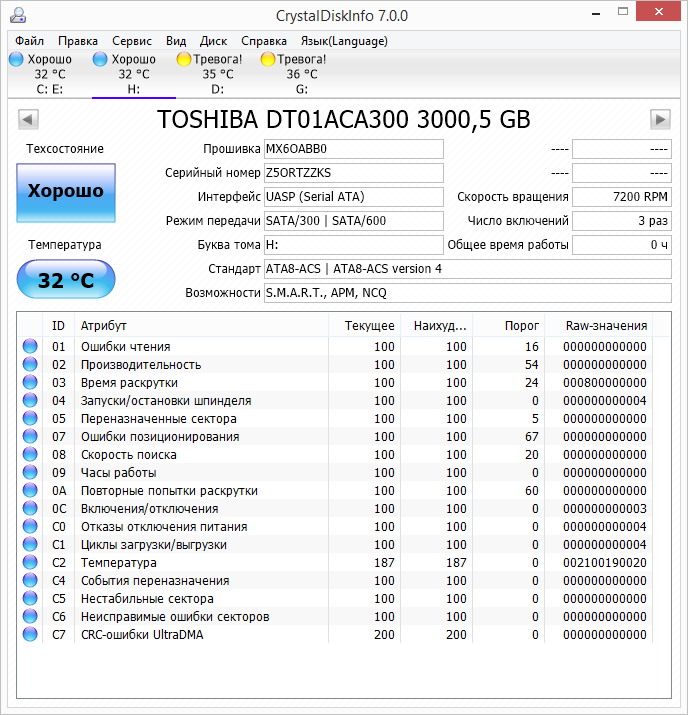Open the Вид menu

(x=176, y=41)
